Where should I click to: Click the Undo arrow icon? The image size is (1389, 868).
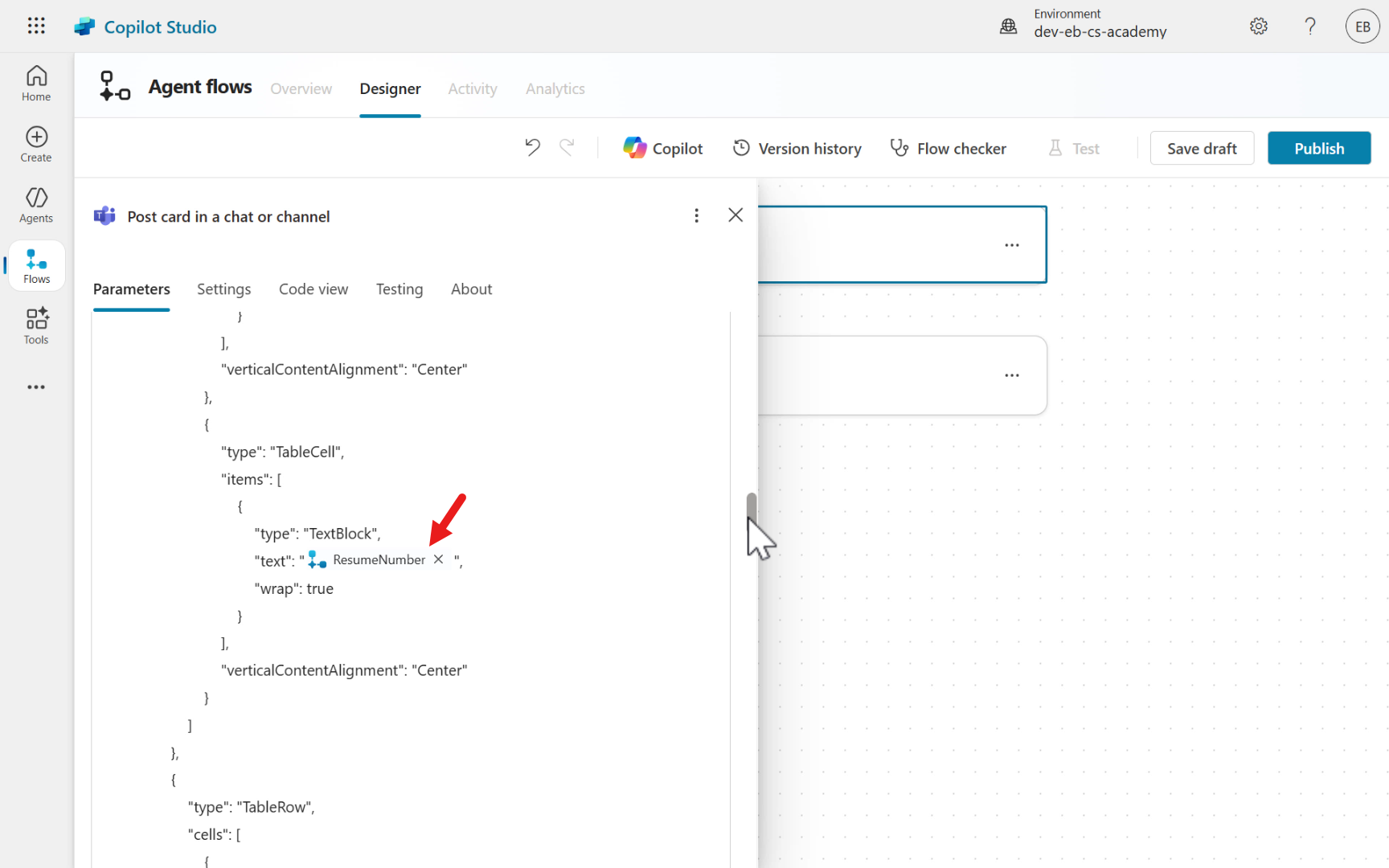coord(532,148)
